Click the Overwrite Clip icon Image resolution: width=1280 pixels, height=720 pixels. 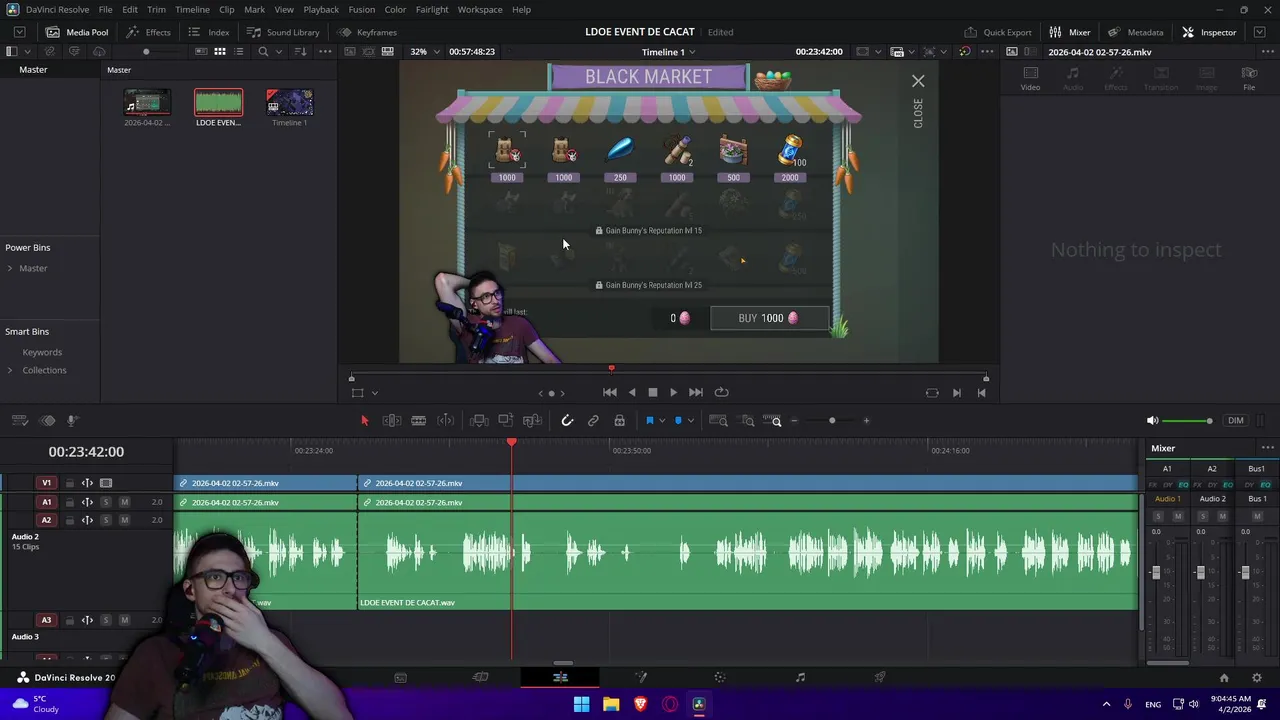click(x=505, y=421)
